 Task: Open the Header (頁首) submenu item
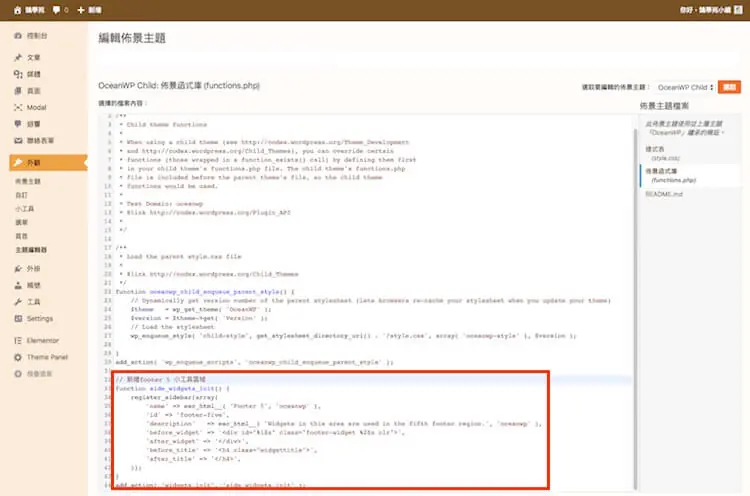pyautogui.click(x=22, y=236)
